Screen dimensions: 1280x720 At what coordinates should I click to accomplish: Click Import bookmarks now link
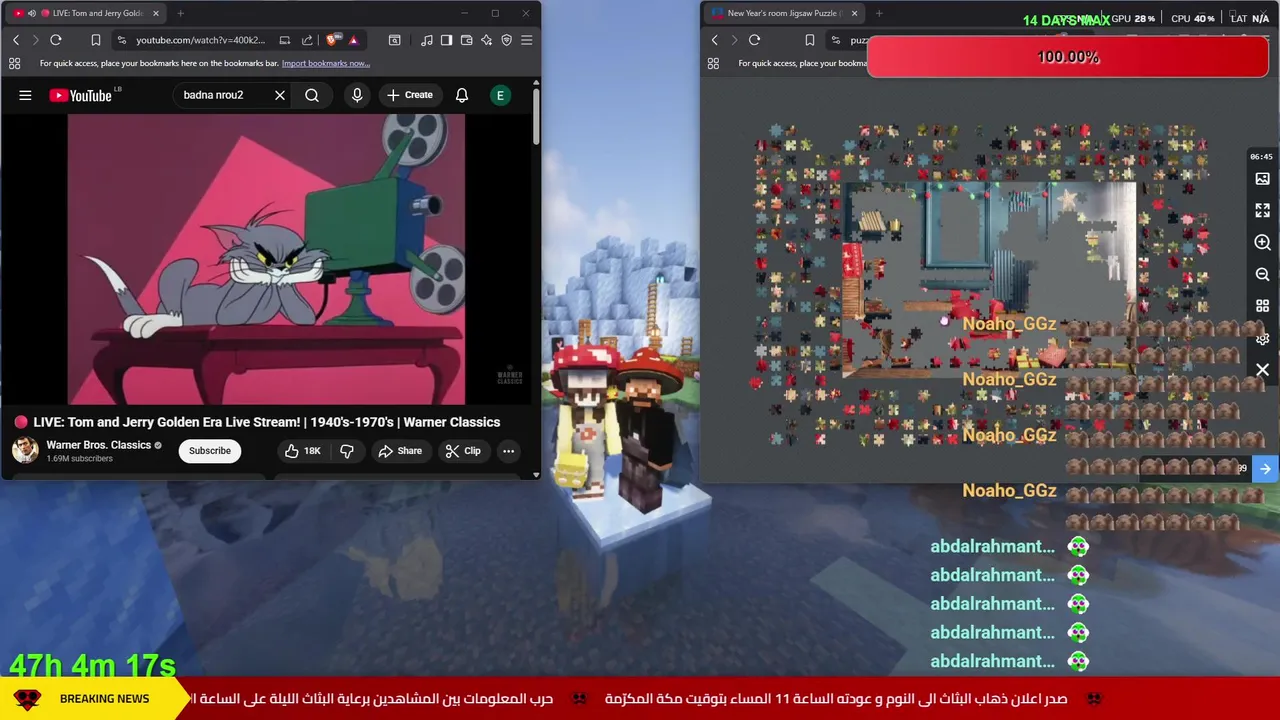tap(326, 63)
